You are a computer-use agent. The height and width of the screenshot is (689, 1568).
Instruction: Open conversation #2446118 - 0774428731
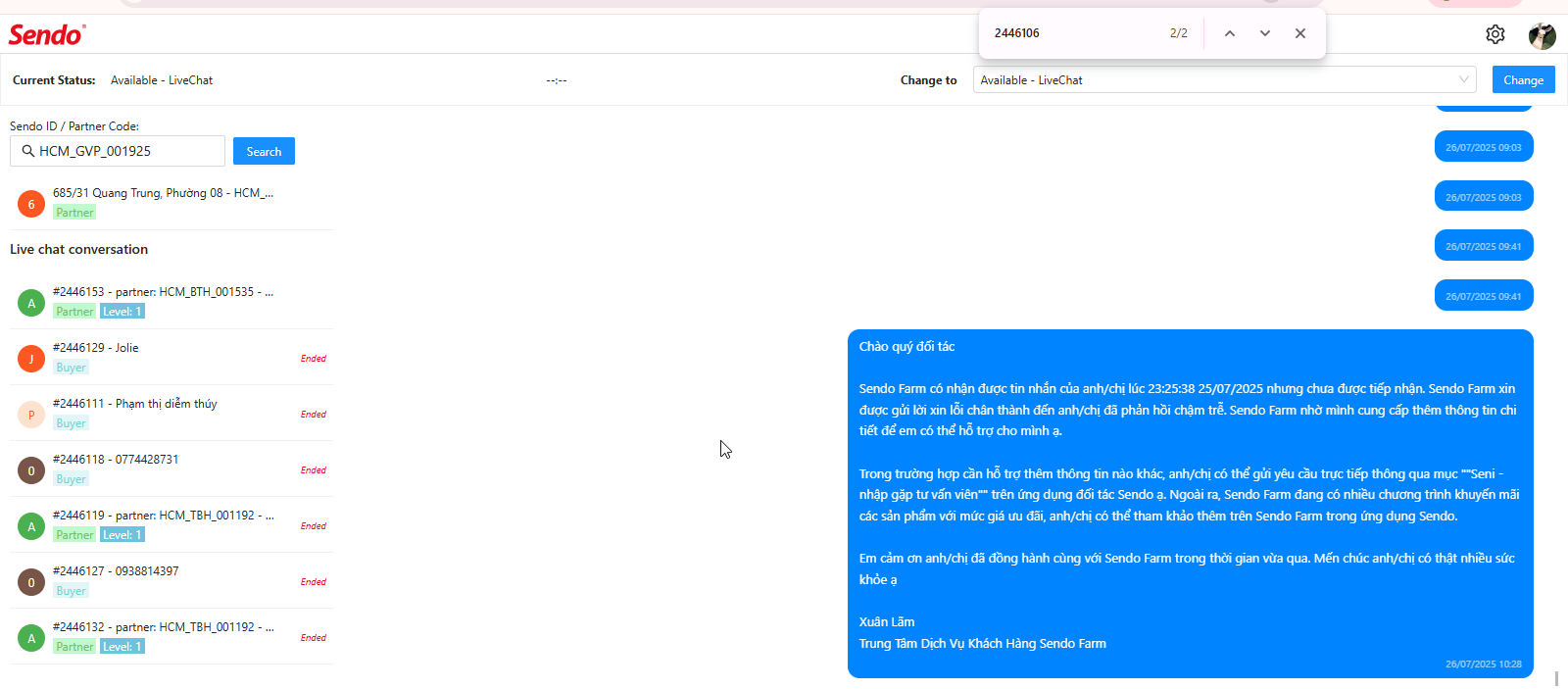pyautogui.click(x=171, y=469)
